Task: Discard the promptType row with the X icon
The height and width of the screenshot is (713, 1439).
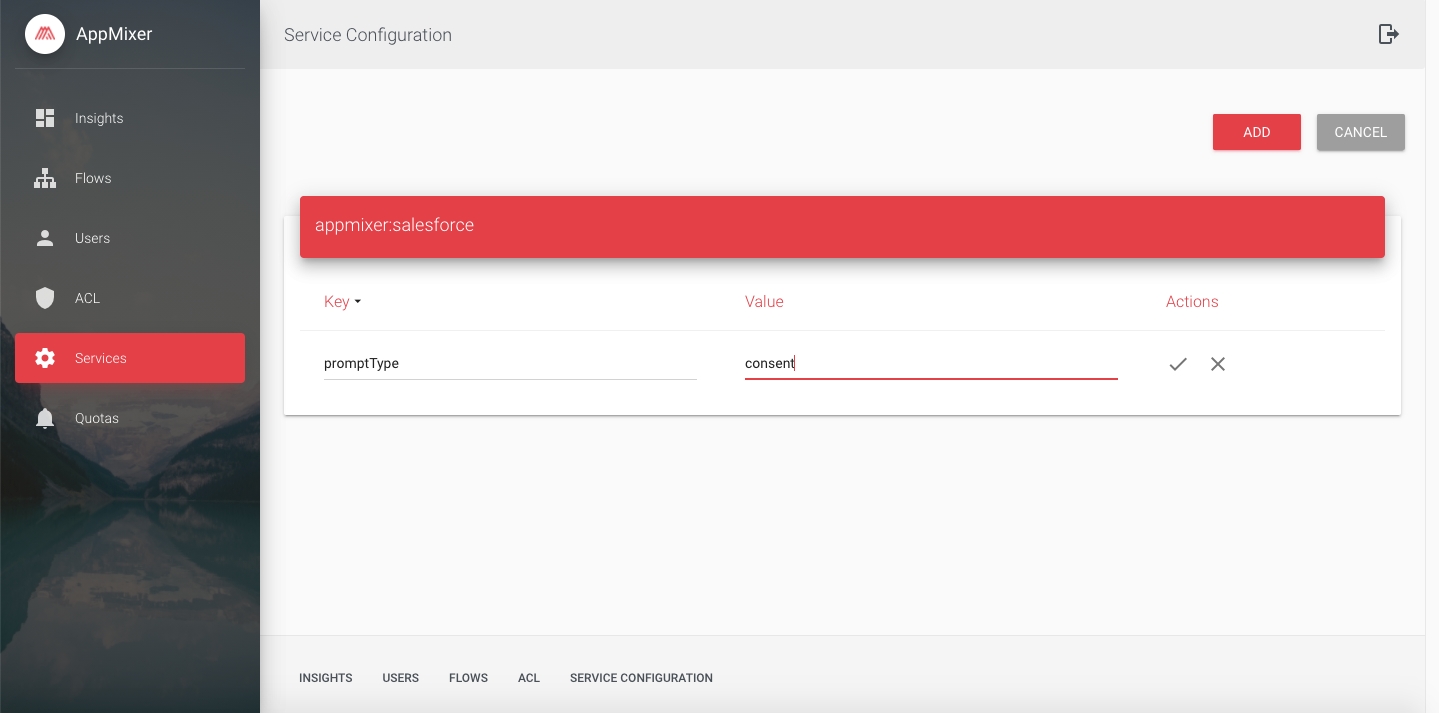Action: pos(1218,364)
